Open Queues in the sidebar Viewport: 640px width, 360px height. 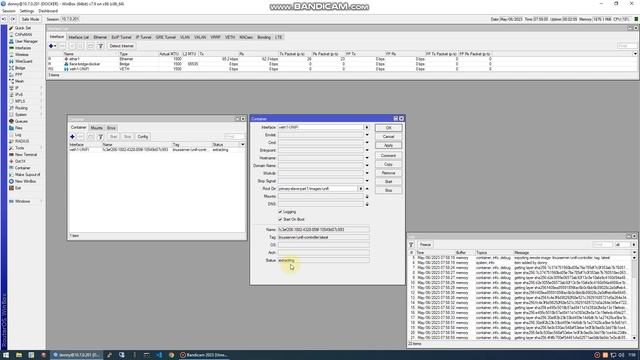coord(21,121)
